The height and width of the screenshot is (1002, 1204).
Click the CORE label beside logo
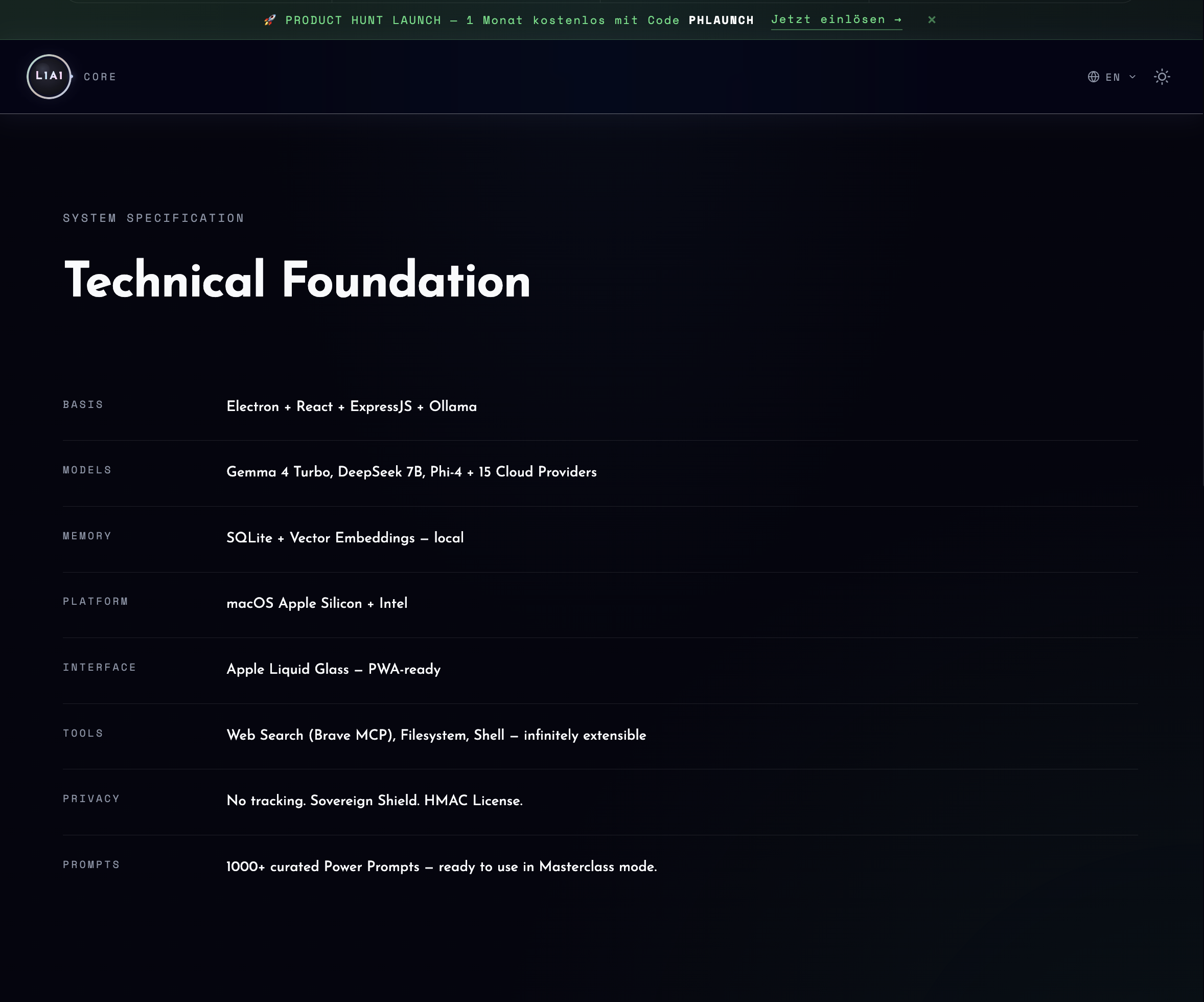tap(100, 77)
